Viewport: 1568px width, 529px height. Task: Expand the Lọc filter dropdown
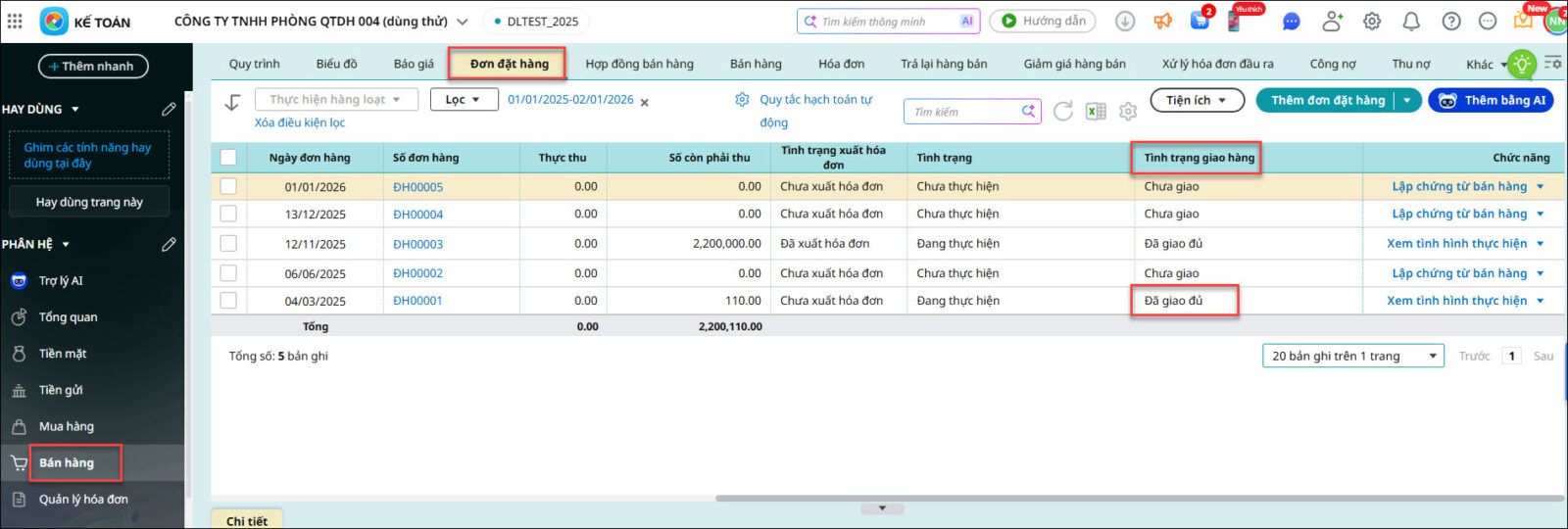(463, 100)
